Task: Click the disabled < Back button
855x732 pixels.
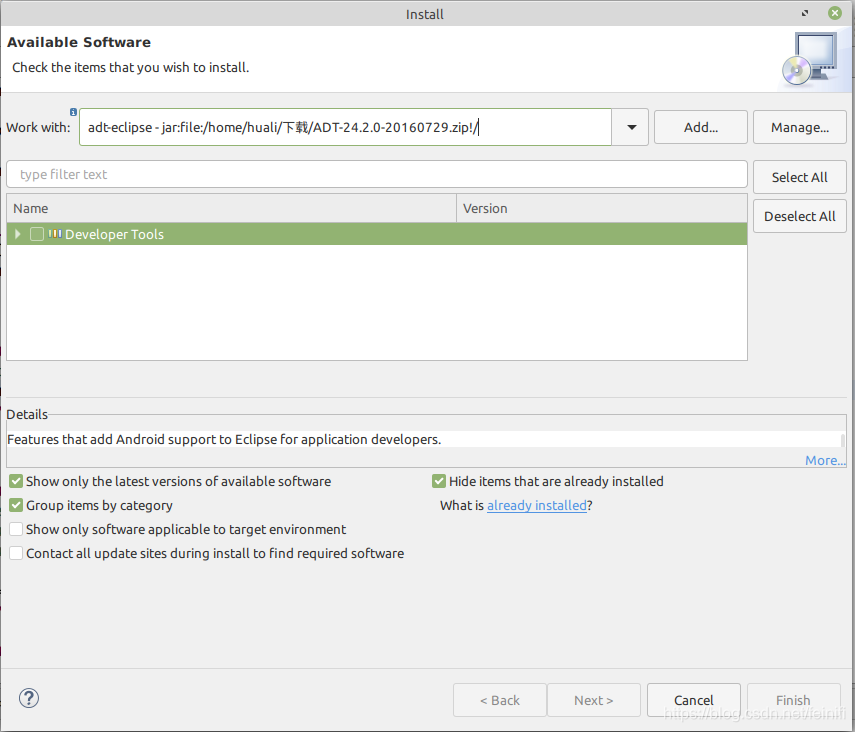Action: (499, 700)
